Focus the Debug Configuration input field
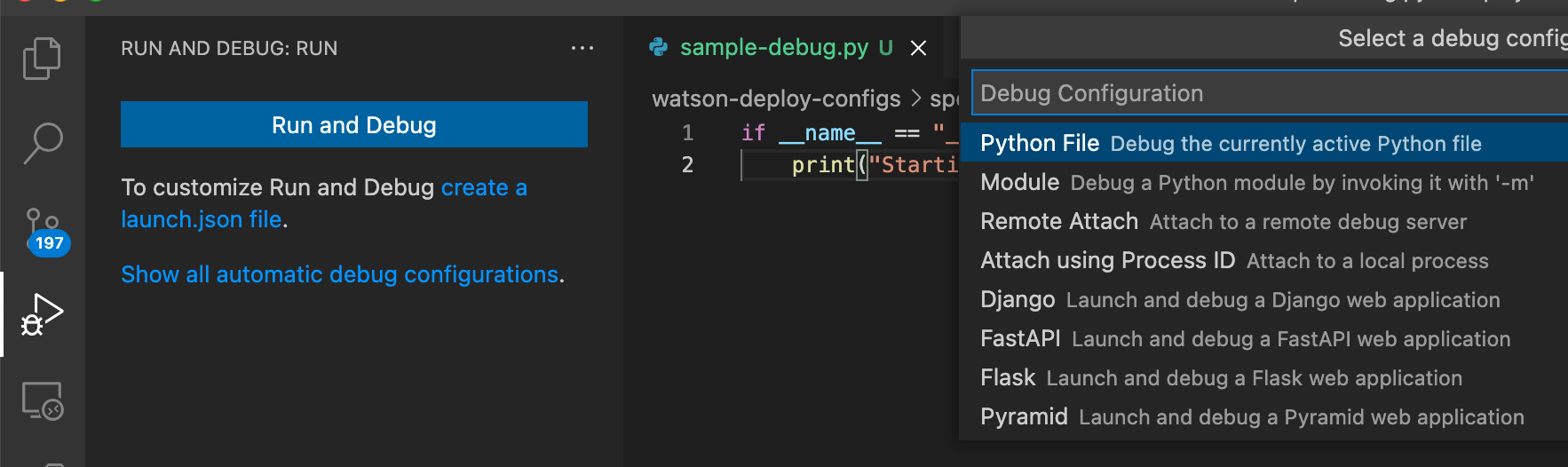The height and width of the screenshot is (467, 1568). coord(1270,93)
